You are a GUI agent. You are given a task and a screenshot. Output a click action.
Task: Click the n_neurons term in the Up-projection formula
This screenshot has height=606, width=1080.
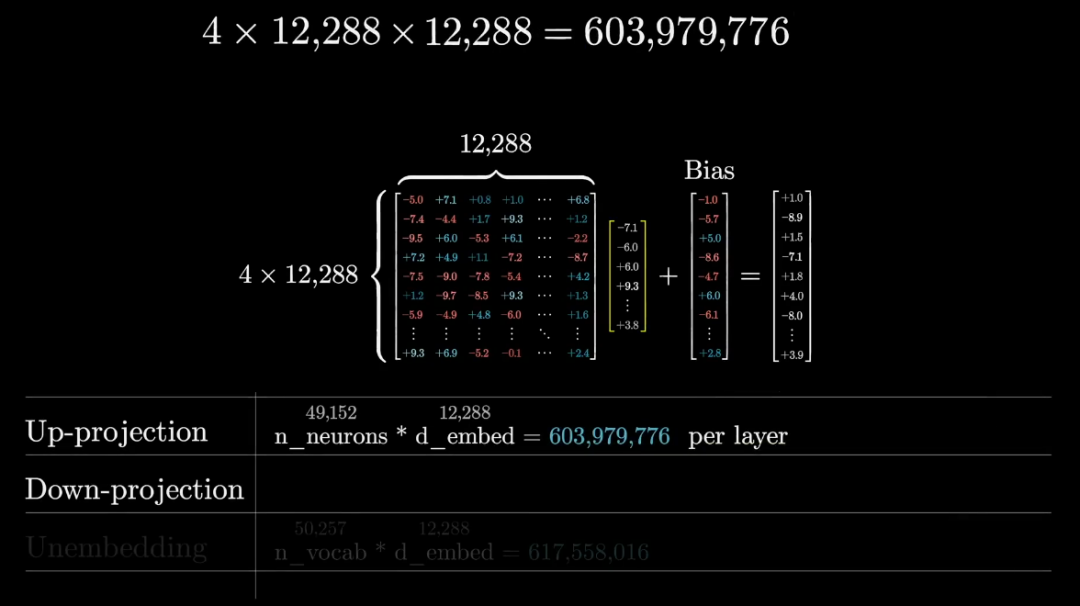point(331,437)
